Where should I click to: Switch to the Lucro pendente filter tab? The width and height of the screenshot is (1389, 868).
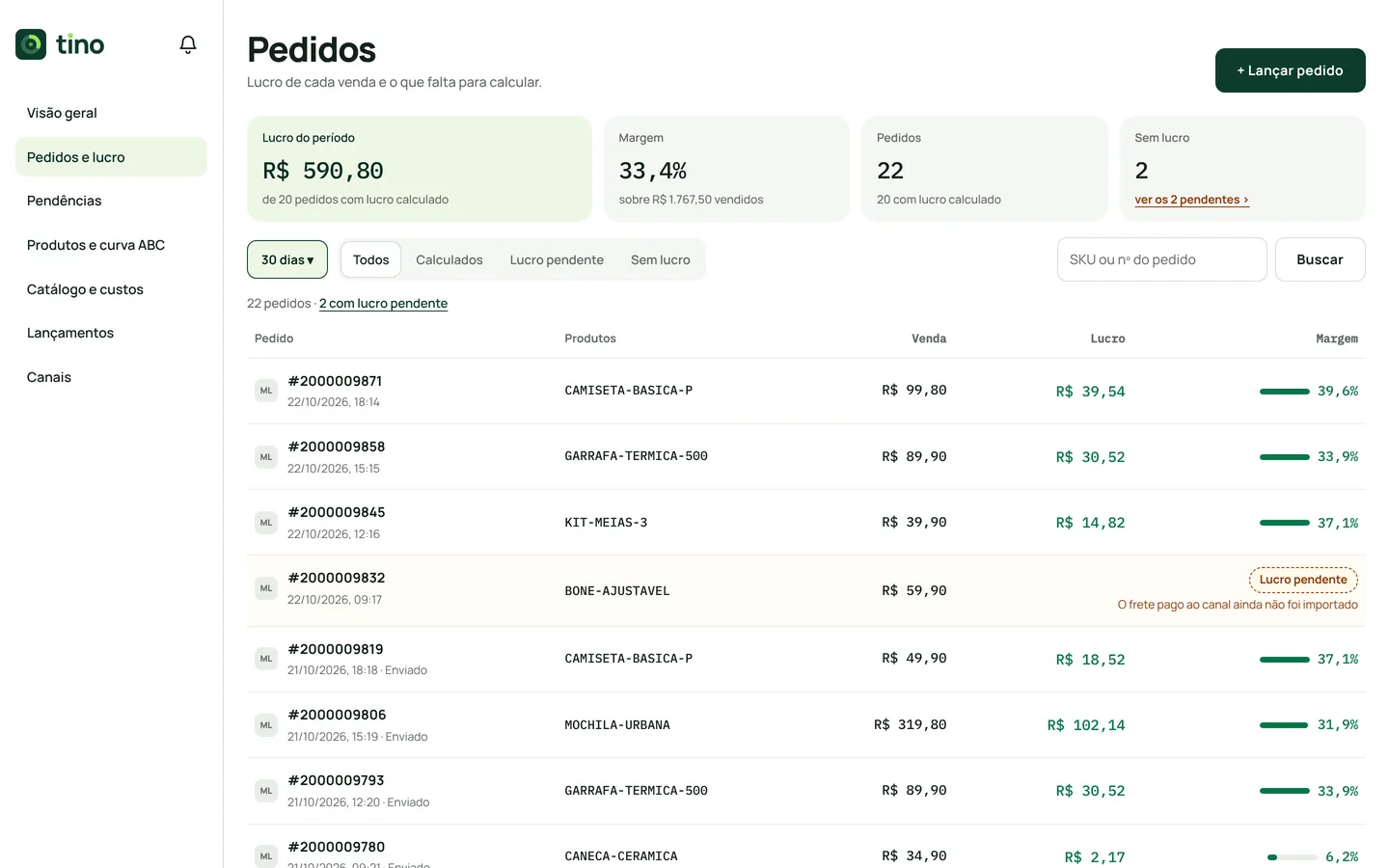(x=557, y=259)
